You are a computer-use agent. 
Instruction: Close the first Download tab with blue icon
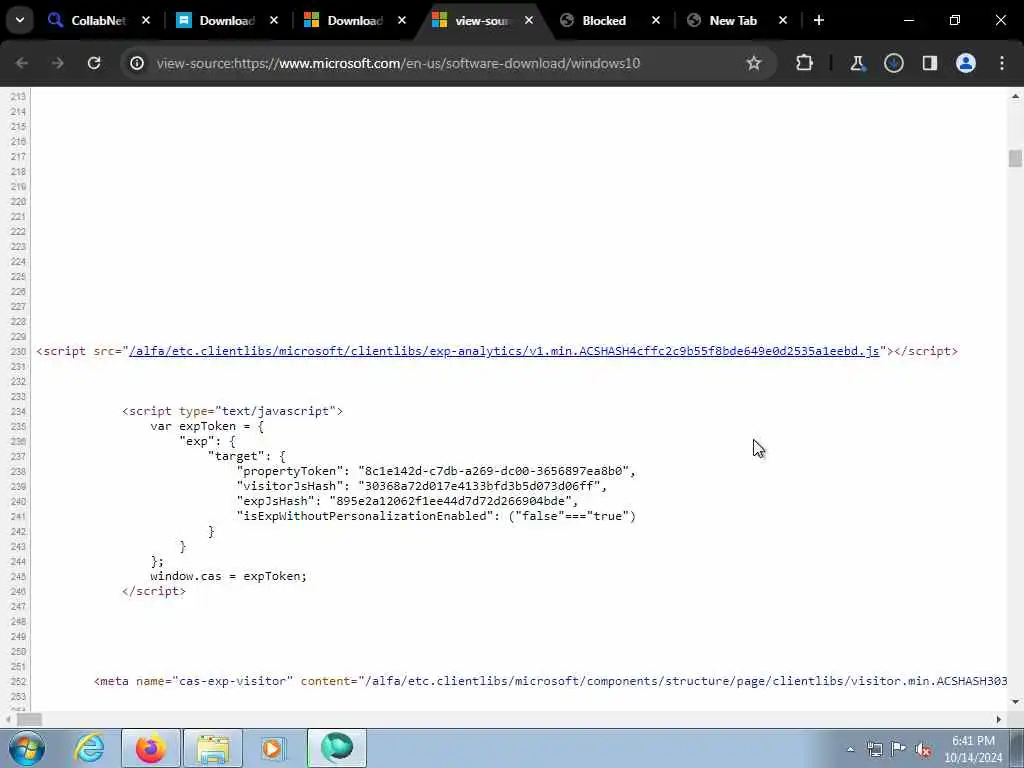coord(274,20)
